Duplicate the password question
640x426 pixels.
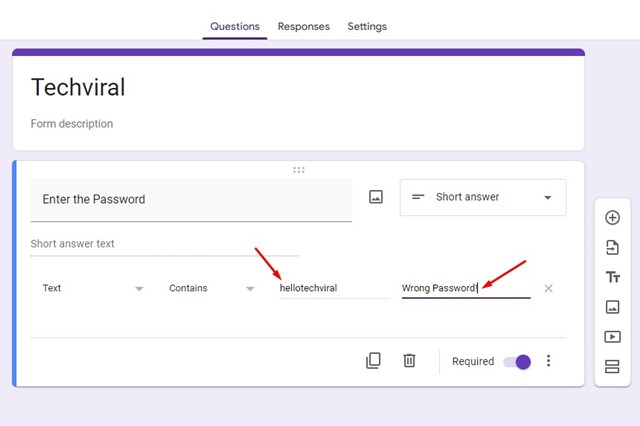[373, 361]
